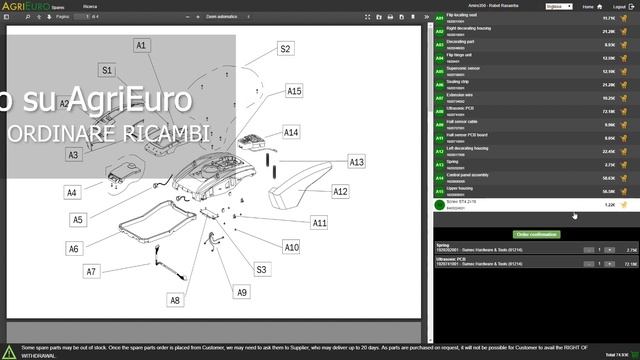Image resolution: width=640 pixels, height=360 pixels.
Task: Click the A13 callout label in diagram
Action: (x=357, y=162)
